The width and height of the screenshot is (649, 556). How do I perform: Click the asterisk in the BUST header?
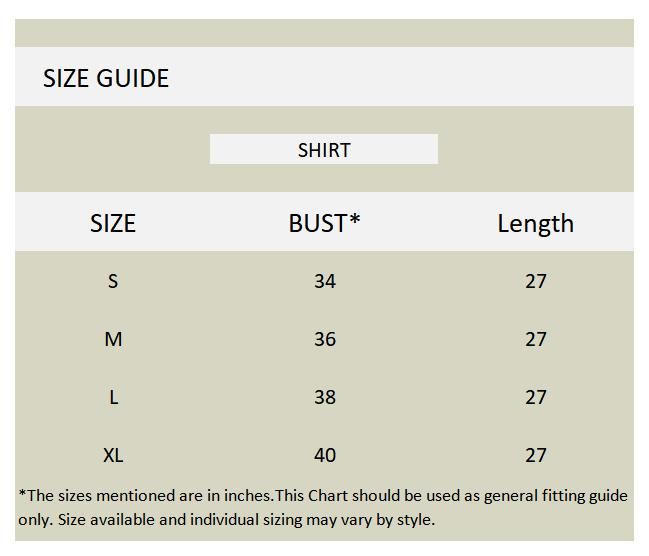coord(355,218)
